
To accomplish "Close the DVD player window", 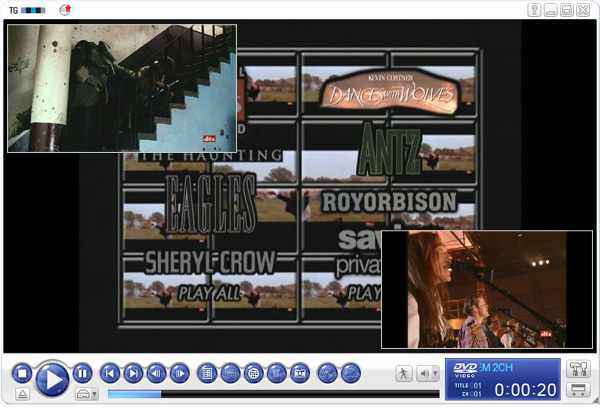I will [583, 10].
